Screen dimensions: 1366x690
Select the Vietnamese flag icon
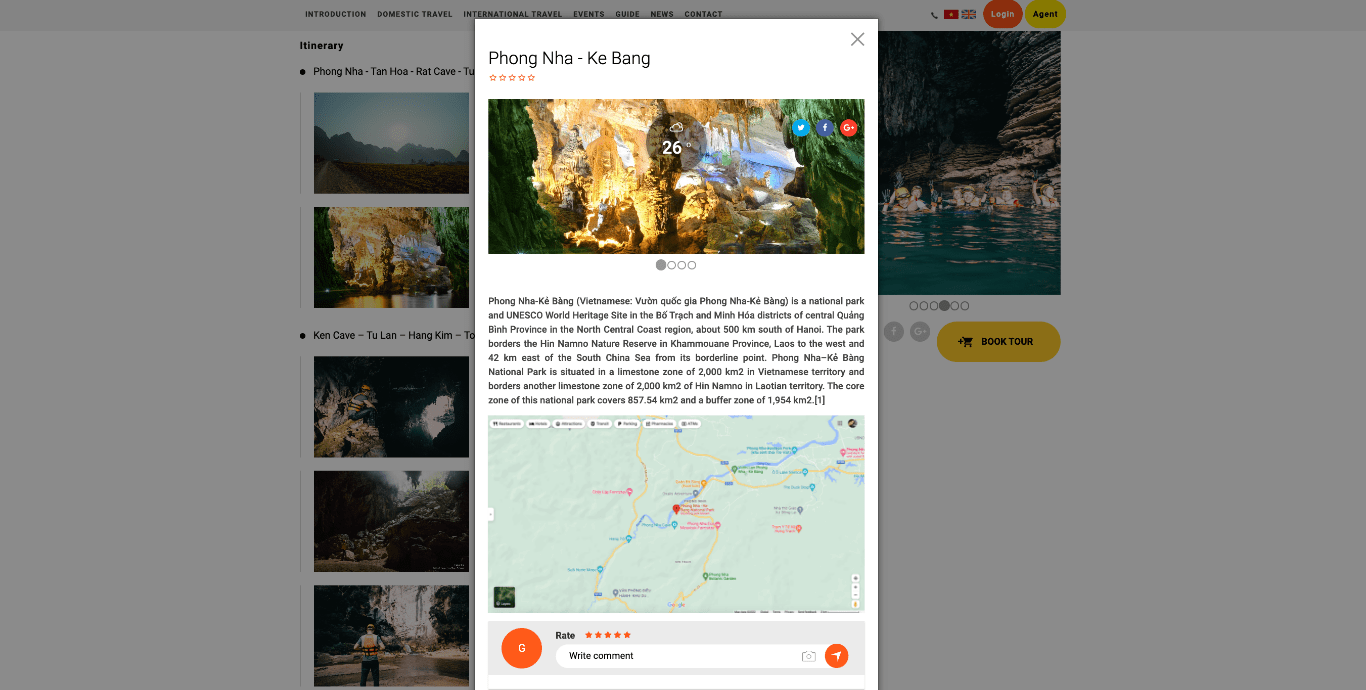[951, 15]
